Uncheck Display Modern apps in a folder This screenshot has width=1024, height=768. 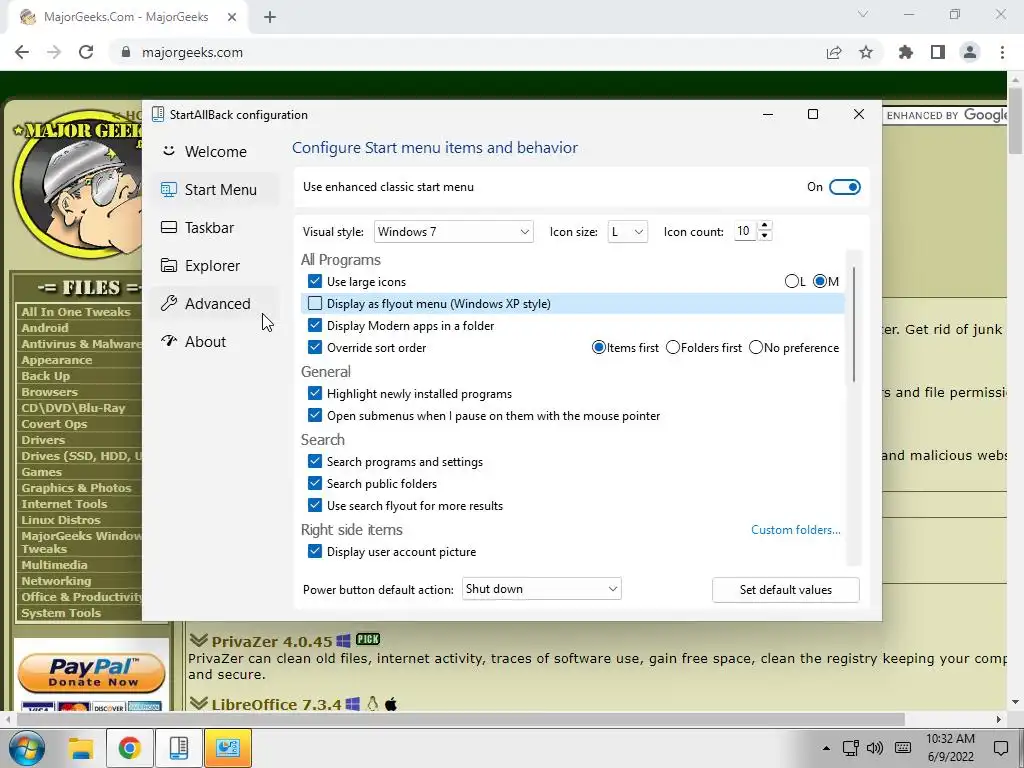coord(315,325)
